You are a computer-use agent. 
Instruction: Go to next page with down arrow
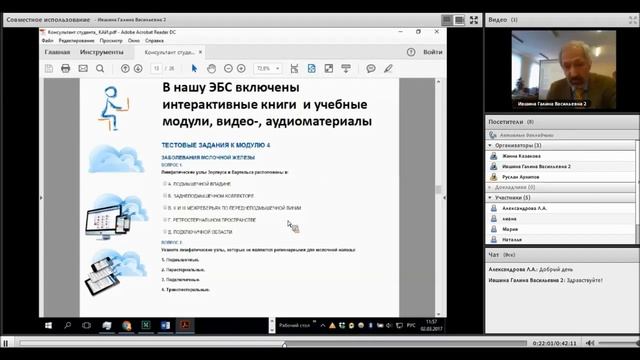(138, 69)
